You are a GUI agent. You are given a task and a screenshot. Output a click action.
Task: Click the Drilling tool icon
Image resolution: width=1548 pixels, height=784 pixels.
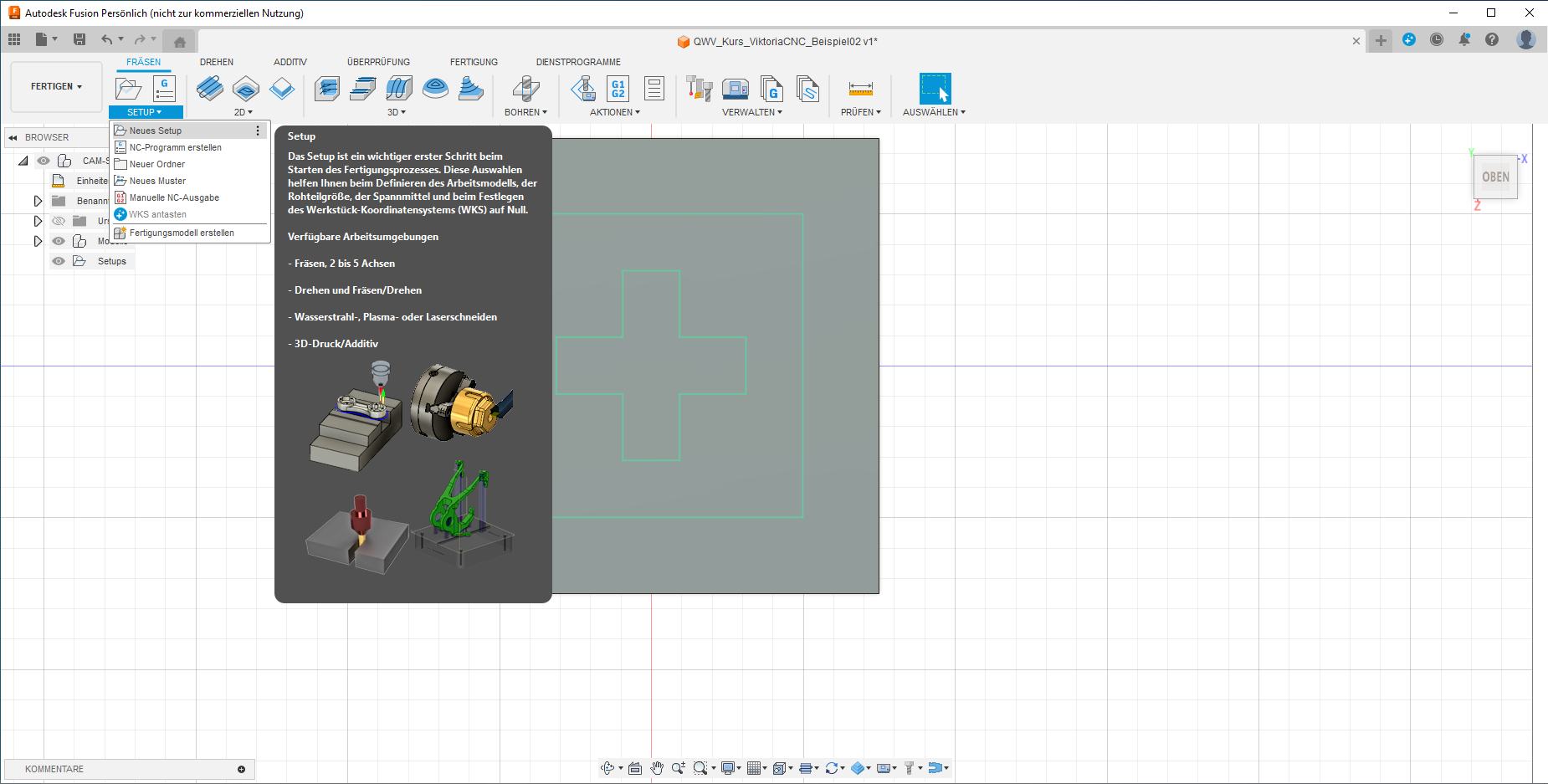525,89
